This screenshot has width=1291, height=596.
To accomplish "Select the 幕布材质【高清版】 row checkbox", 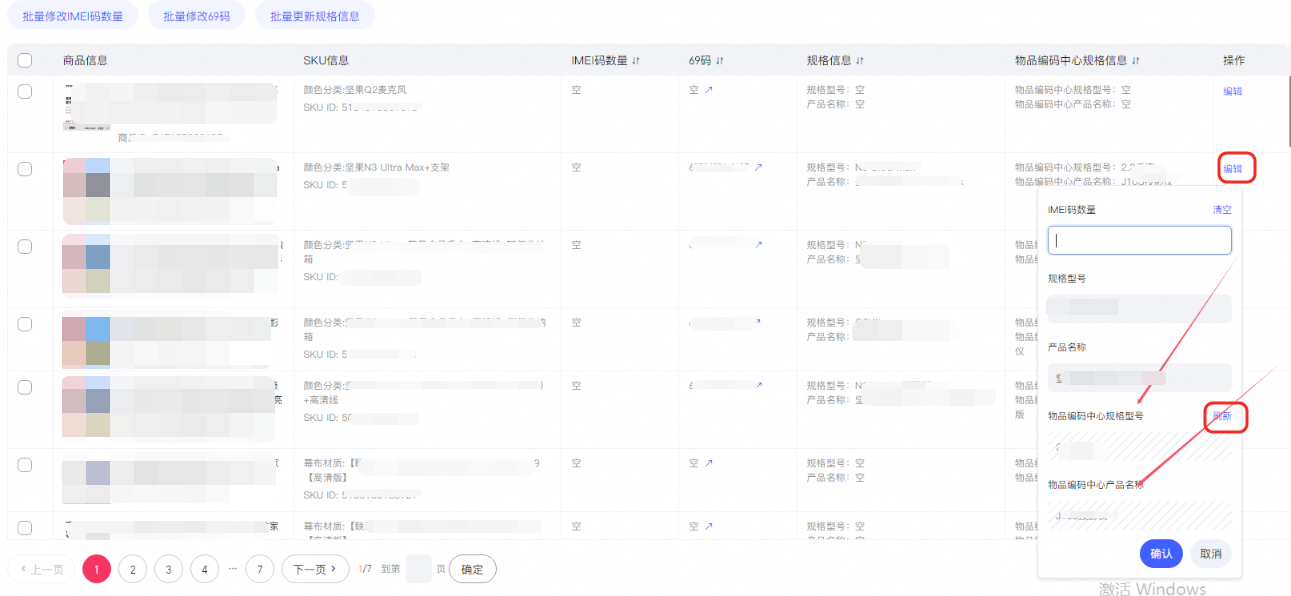I will [x=25, y=465].
